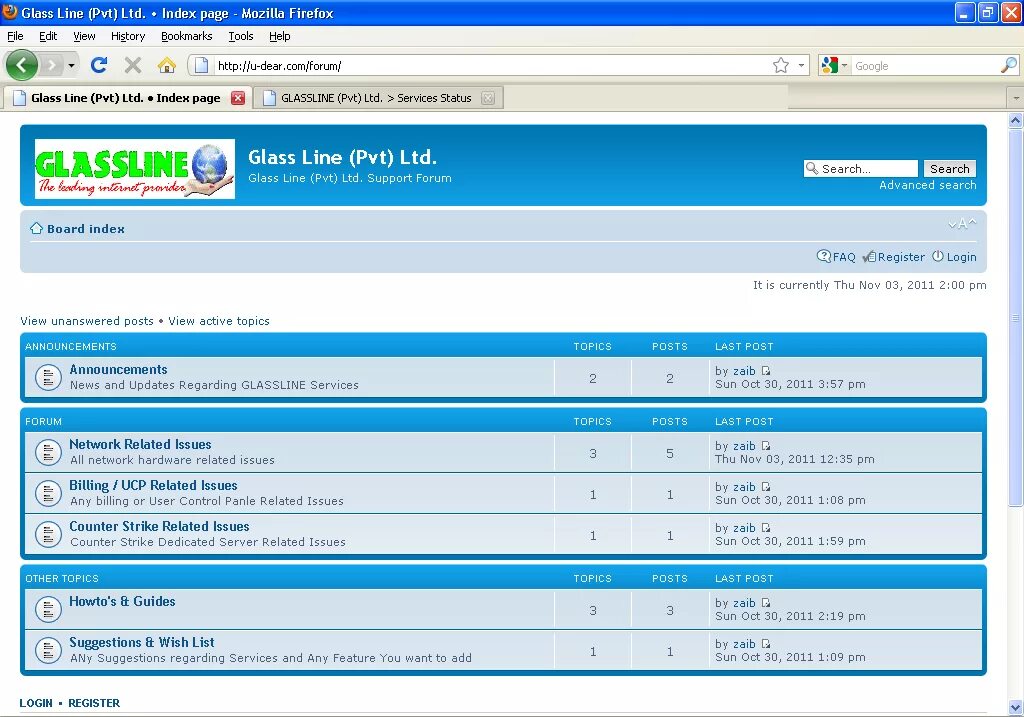Click the Forward navigation arrow

[x=52, y=65]
